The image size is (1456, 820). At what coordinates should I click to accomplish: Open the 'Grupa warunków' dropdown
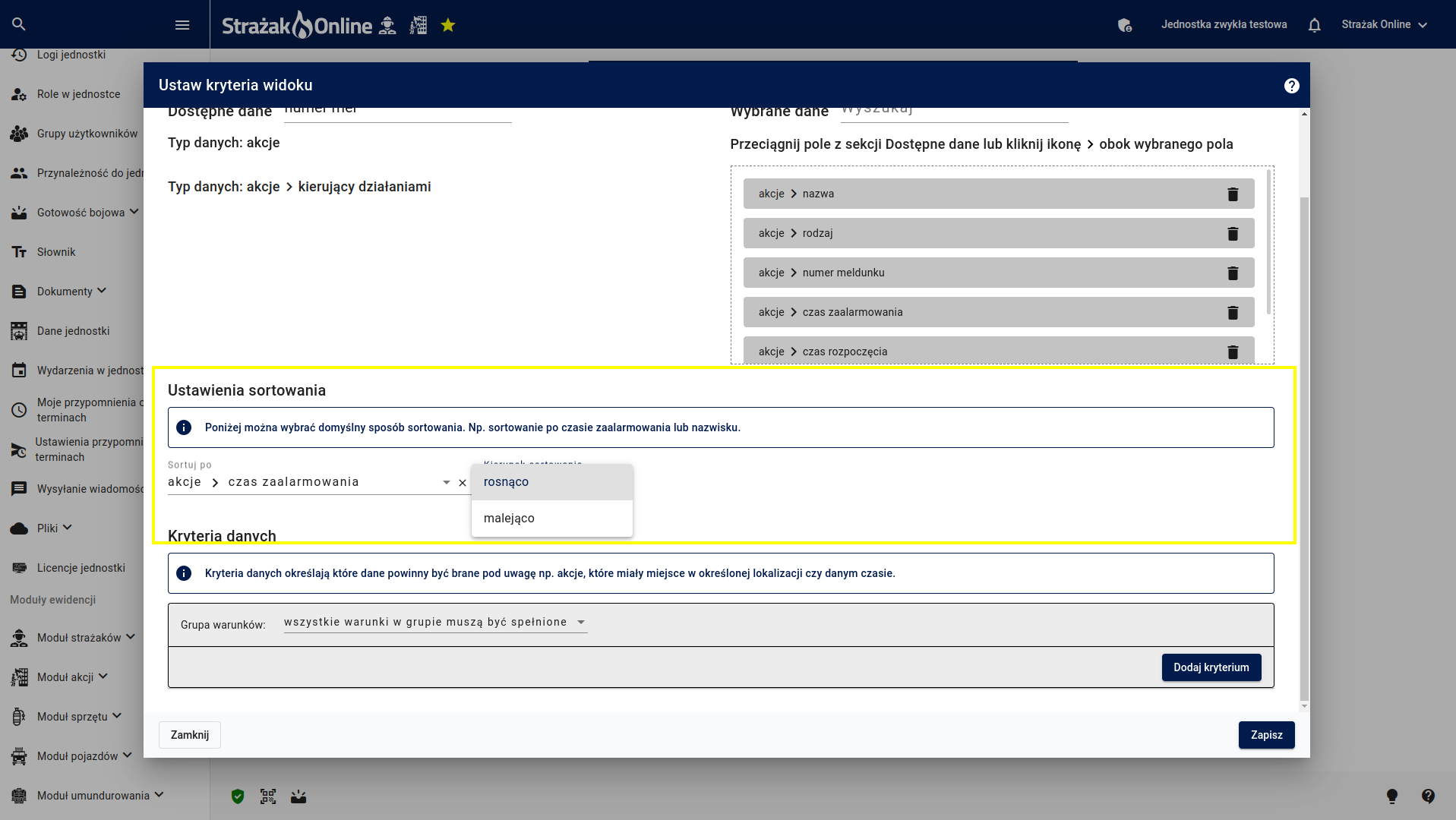point(435,622)
